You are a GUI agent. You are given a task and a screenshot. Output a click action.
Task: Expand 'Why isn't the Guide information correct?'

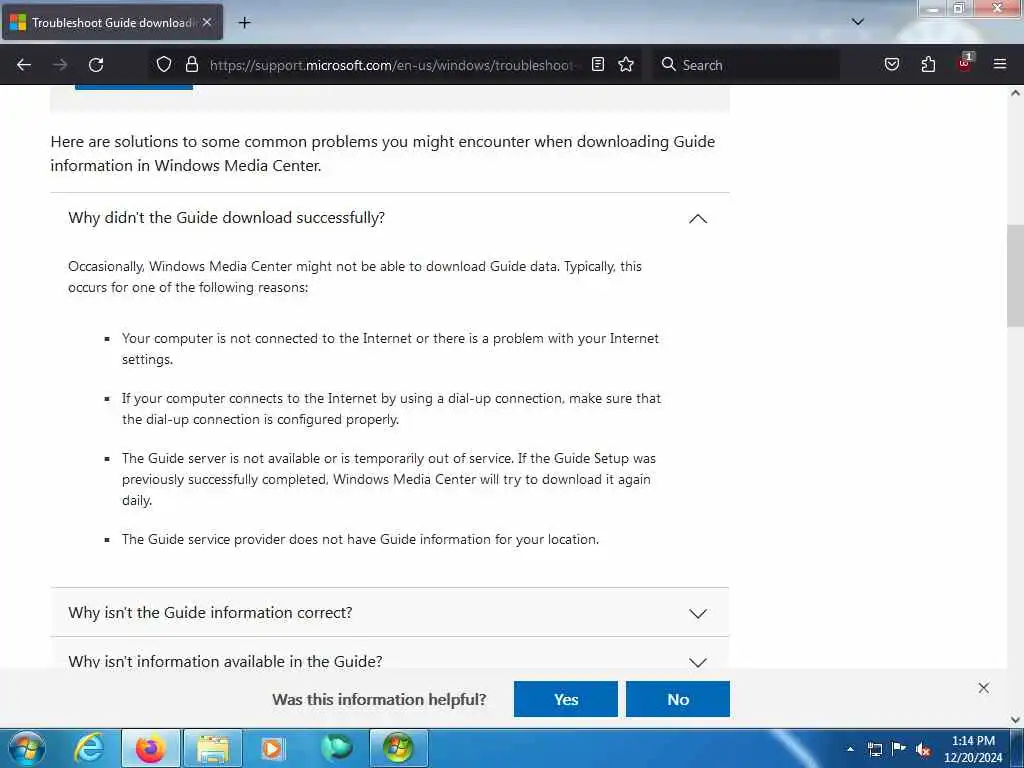[x=389, y=613]
